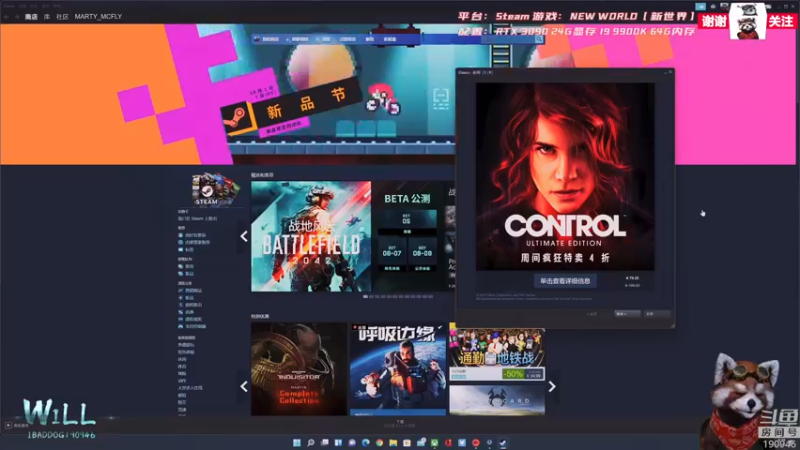Open Control Ultimate Edition cover art in popup
The width and height of the screenshot is (800, 450).
point(565,177)
